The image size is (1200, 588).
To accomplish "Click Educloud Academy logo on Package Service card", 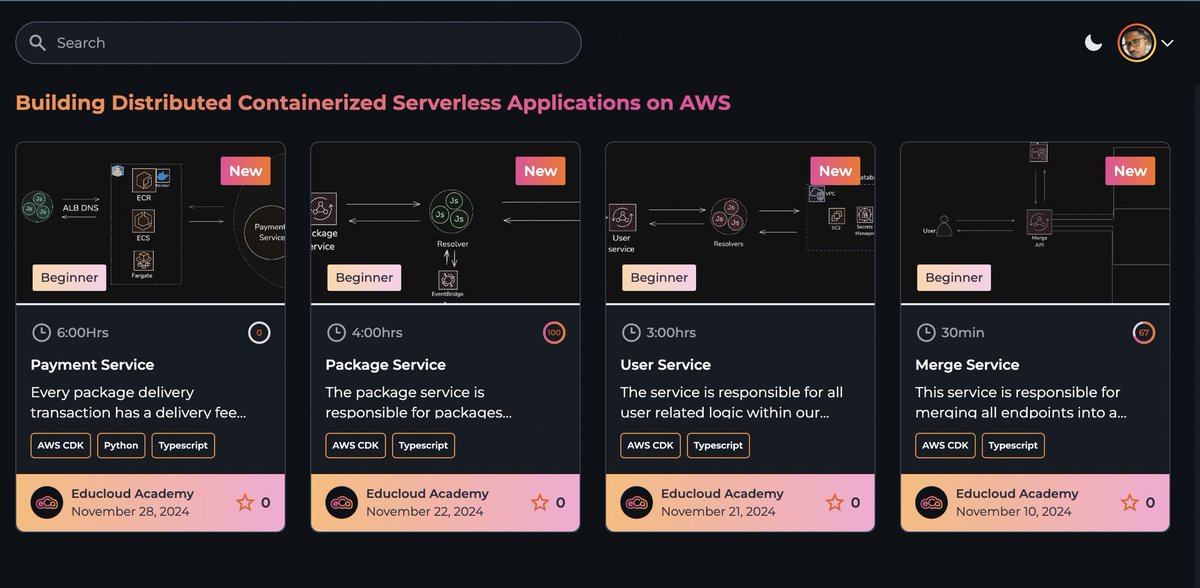I will [x=342, y=502].
